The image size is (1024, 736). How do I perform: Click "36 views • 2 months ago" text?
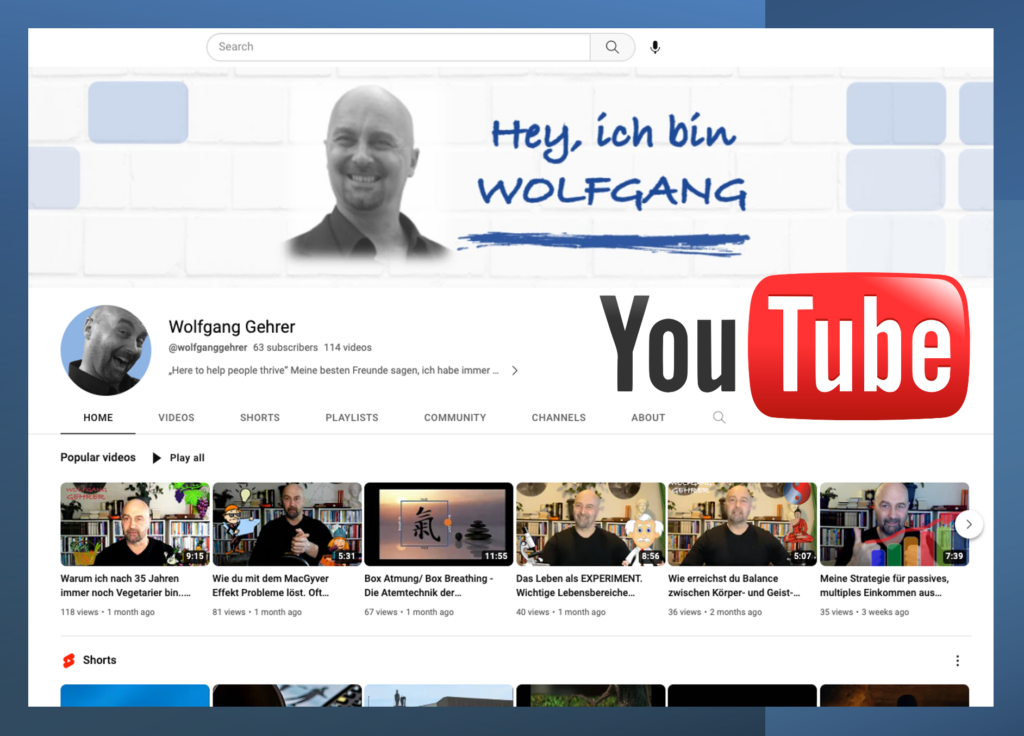coord(715,612)
